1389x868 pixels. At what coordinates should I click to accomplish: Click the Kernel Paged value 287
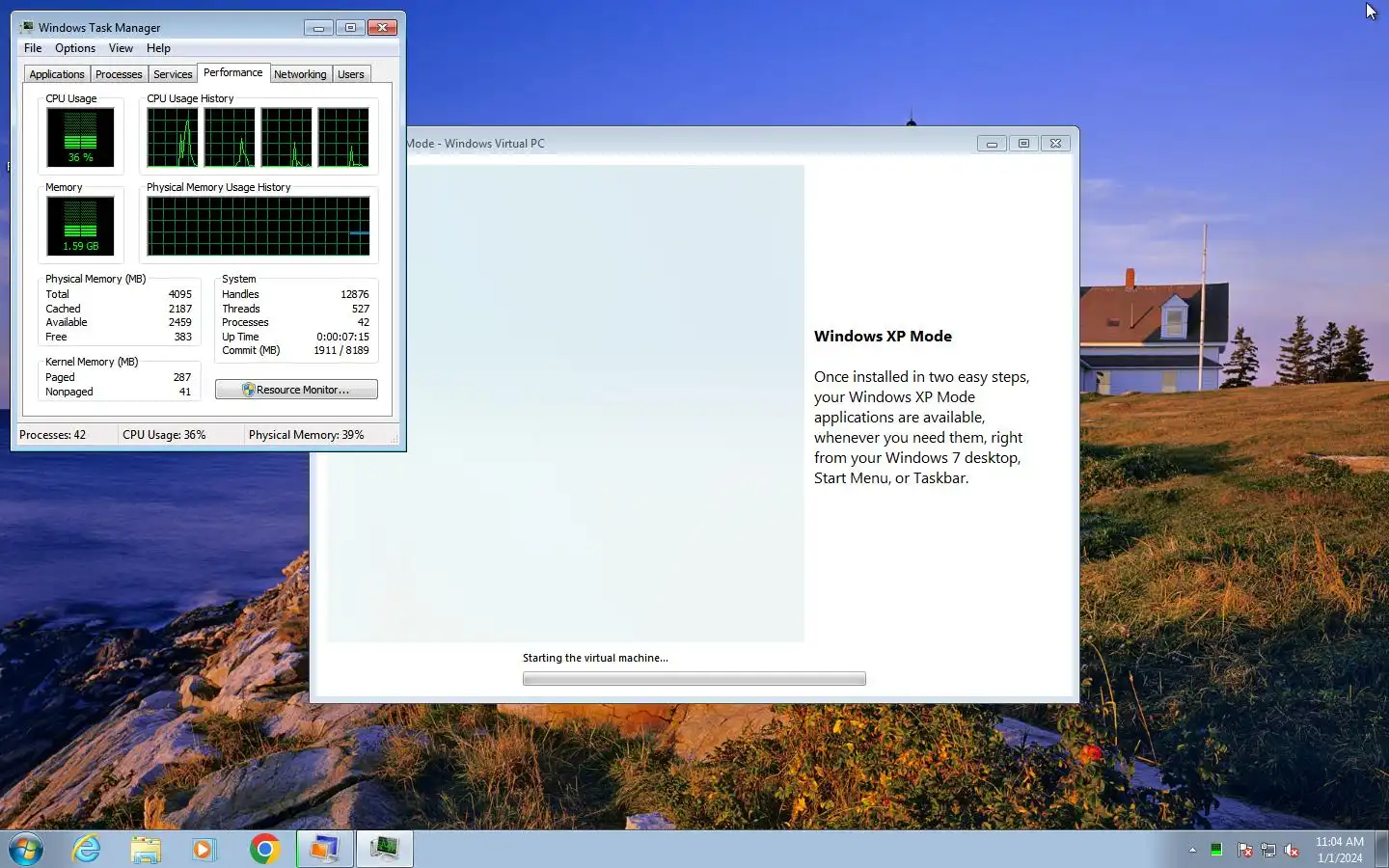(x=182, y=377)
